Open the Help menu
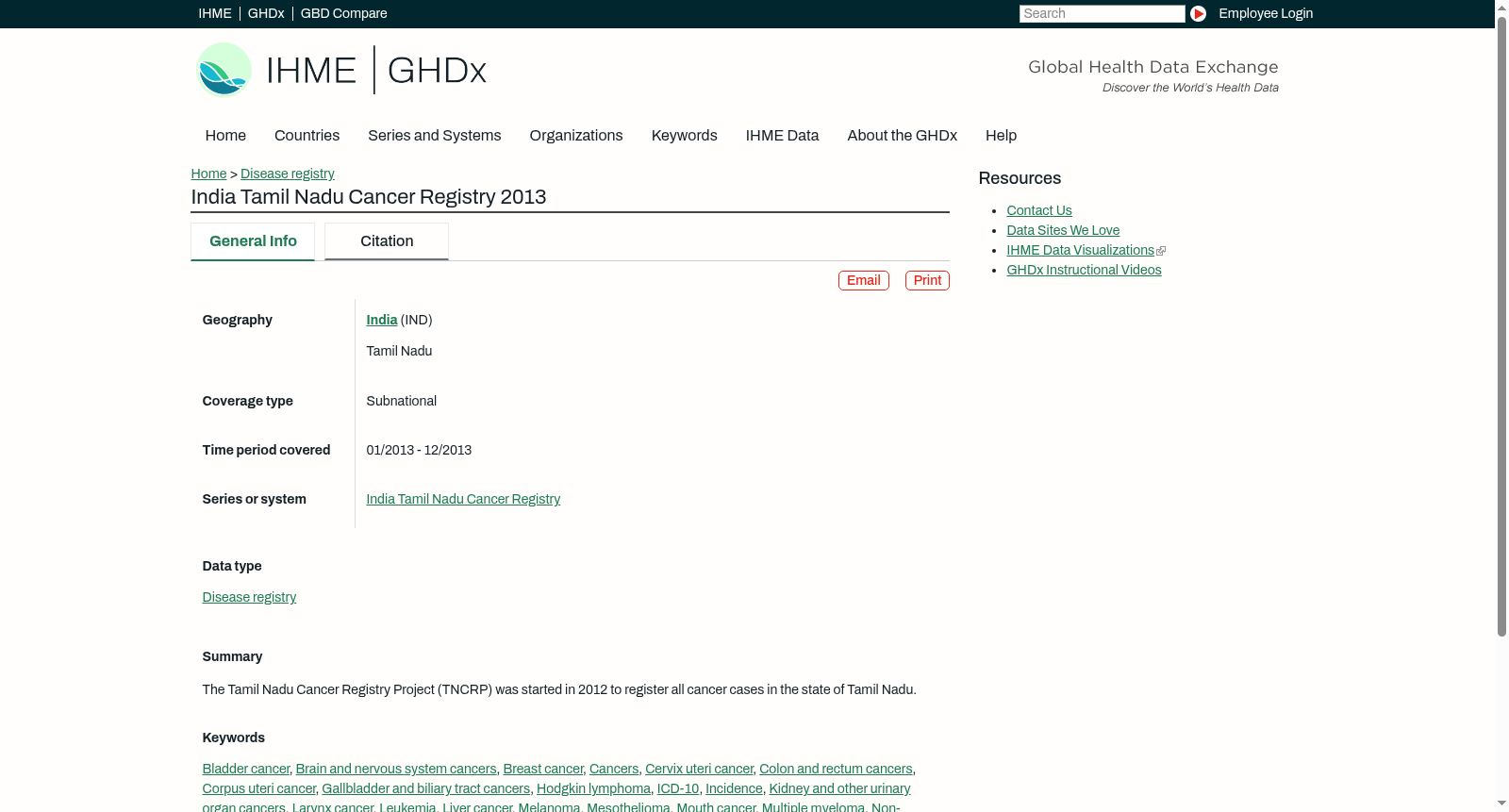This screenshot has width=1509, height=812. coord(1001,136)
